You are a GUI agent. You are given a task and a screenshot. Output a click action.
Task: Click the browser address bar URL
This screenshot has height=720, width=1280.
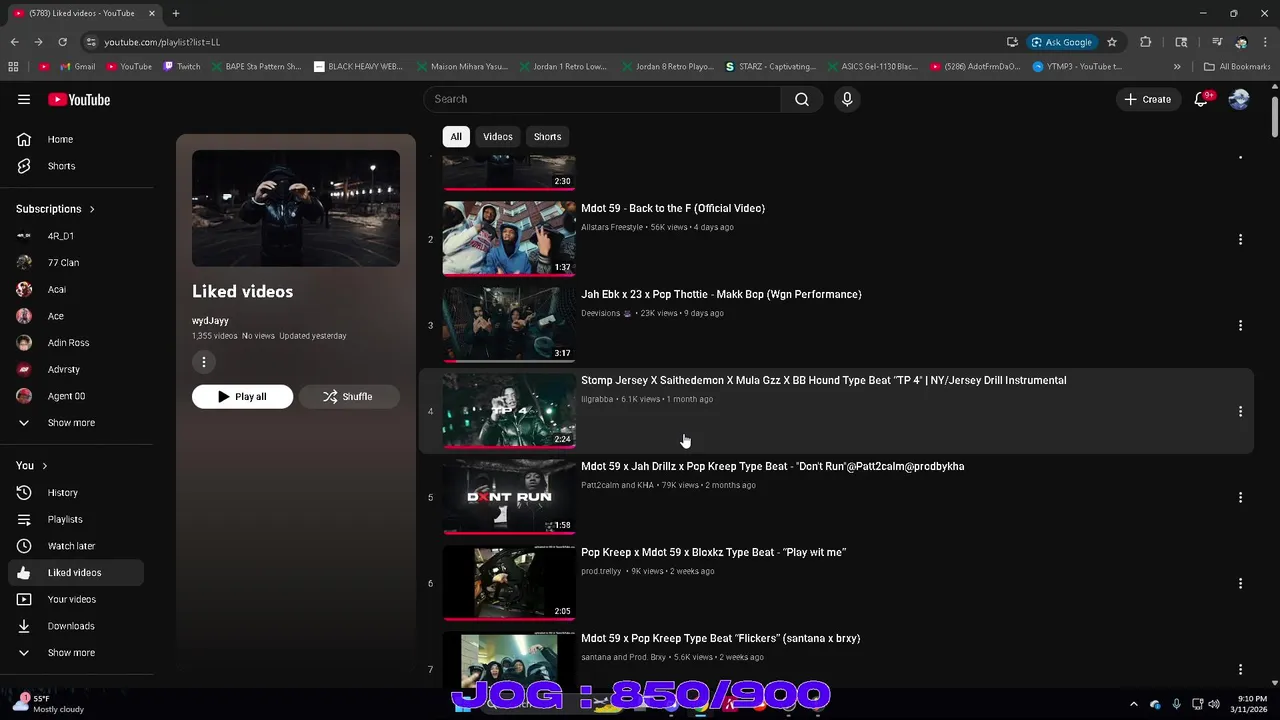click(x=162, y=42)
